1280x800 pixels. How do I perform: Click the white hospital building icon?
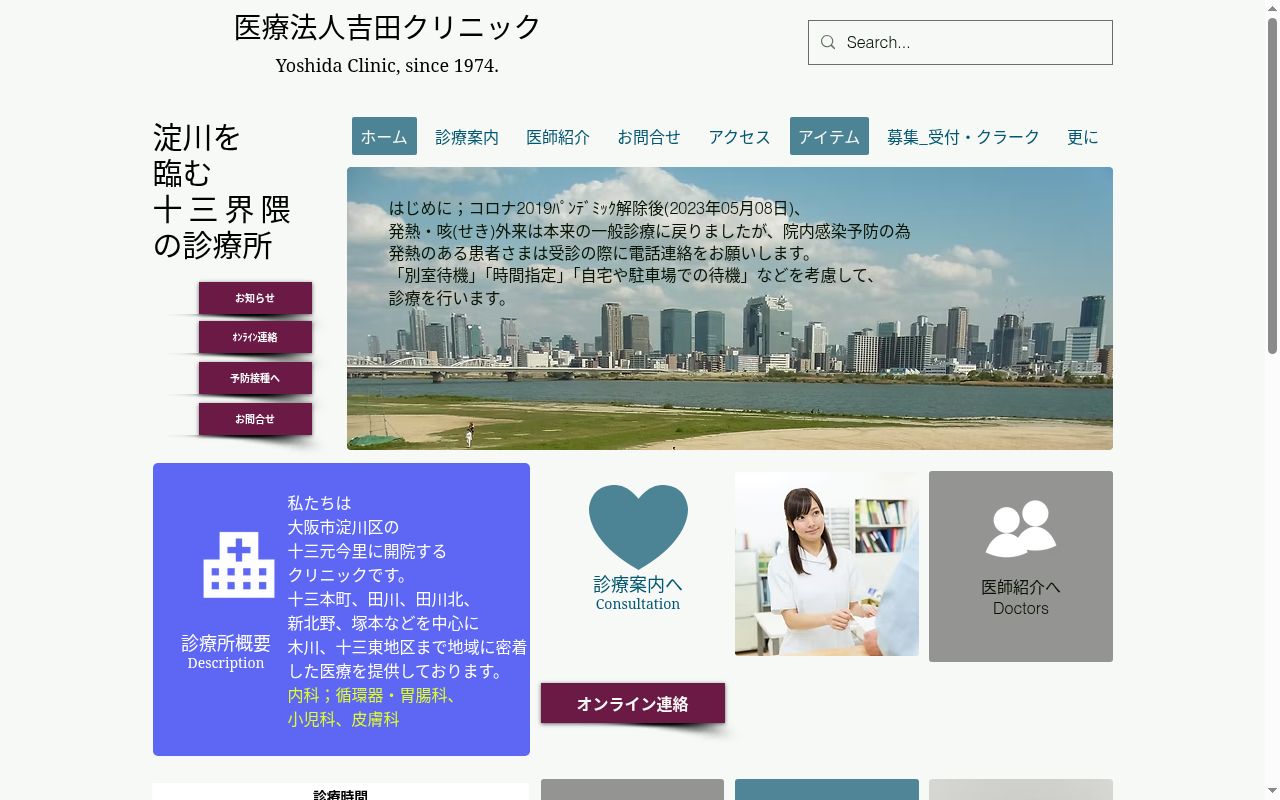239,565
